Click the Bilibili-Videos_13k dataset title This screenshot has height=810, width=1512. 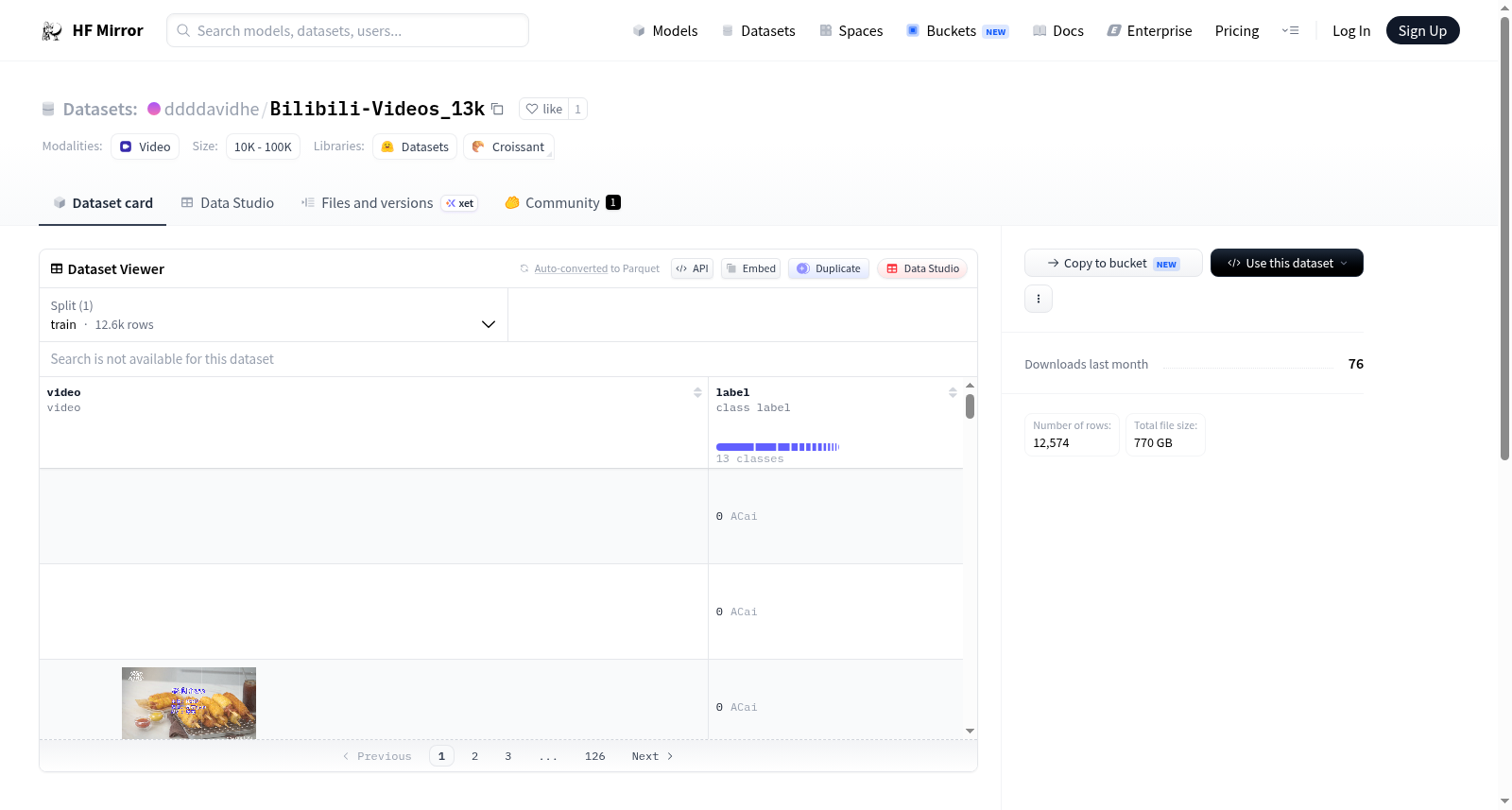tap(377, 109)
